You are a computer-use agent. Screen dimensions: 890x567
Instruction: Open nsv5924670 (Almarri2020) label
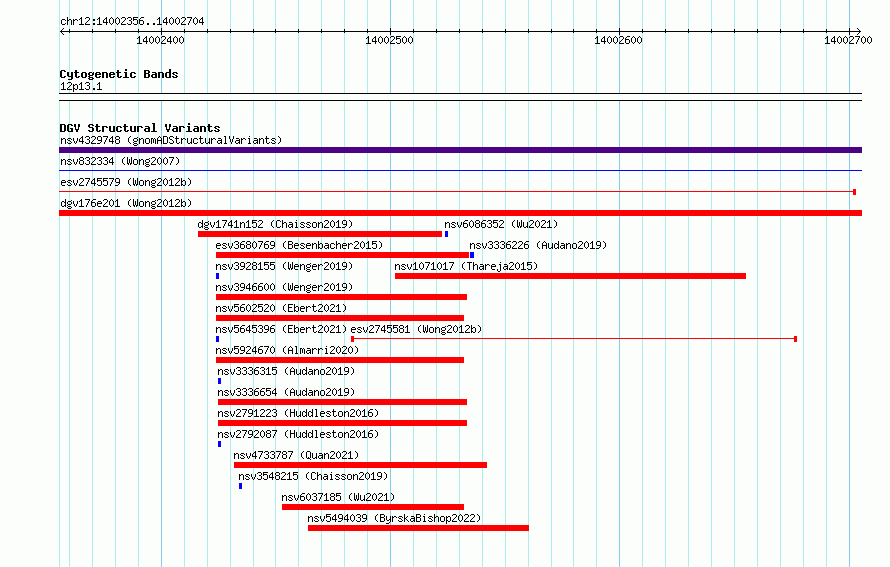(287, 350)
